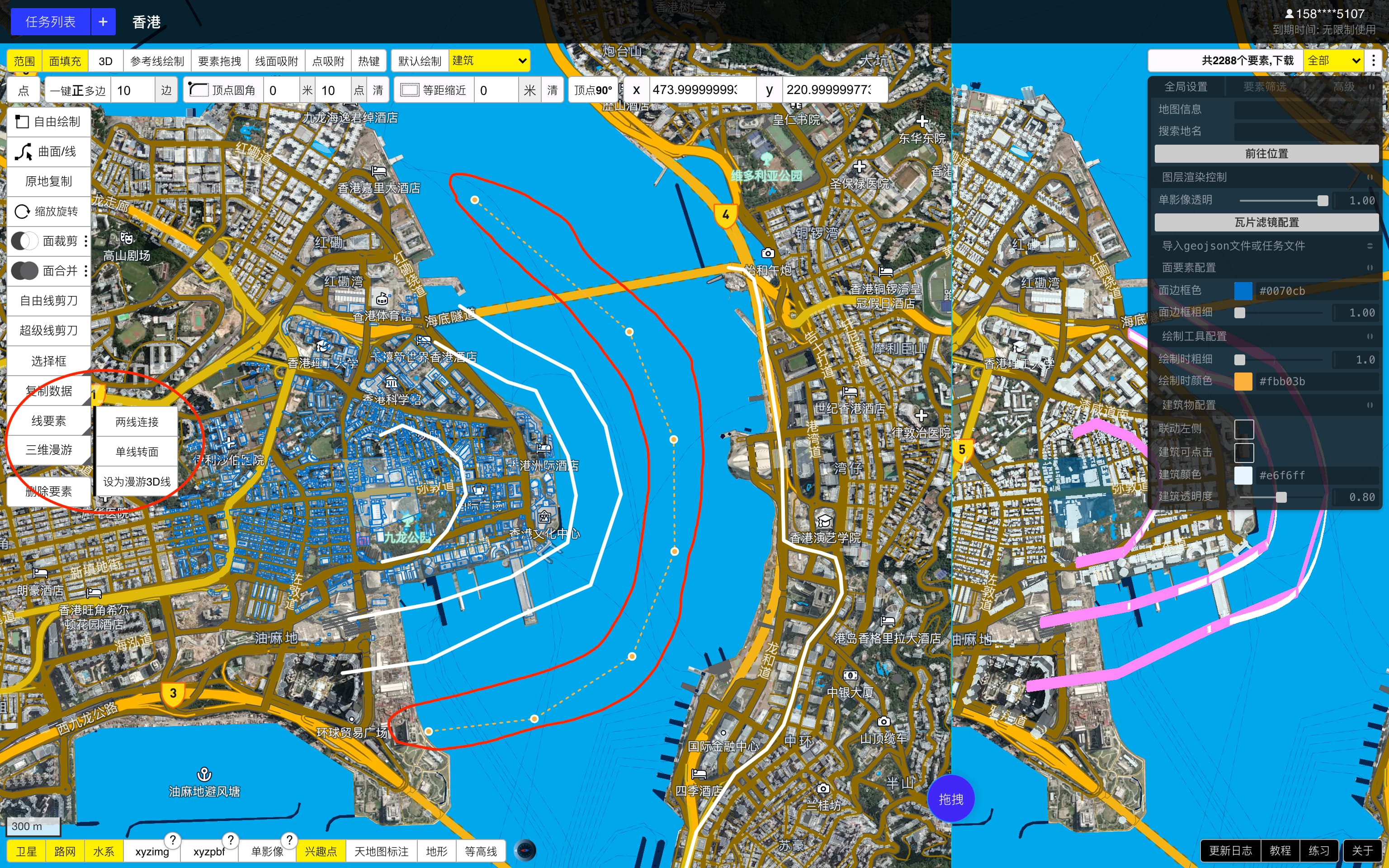Switch to 全局设置 tab

[1186, 87]
